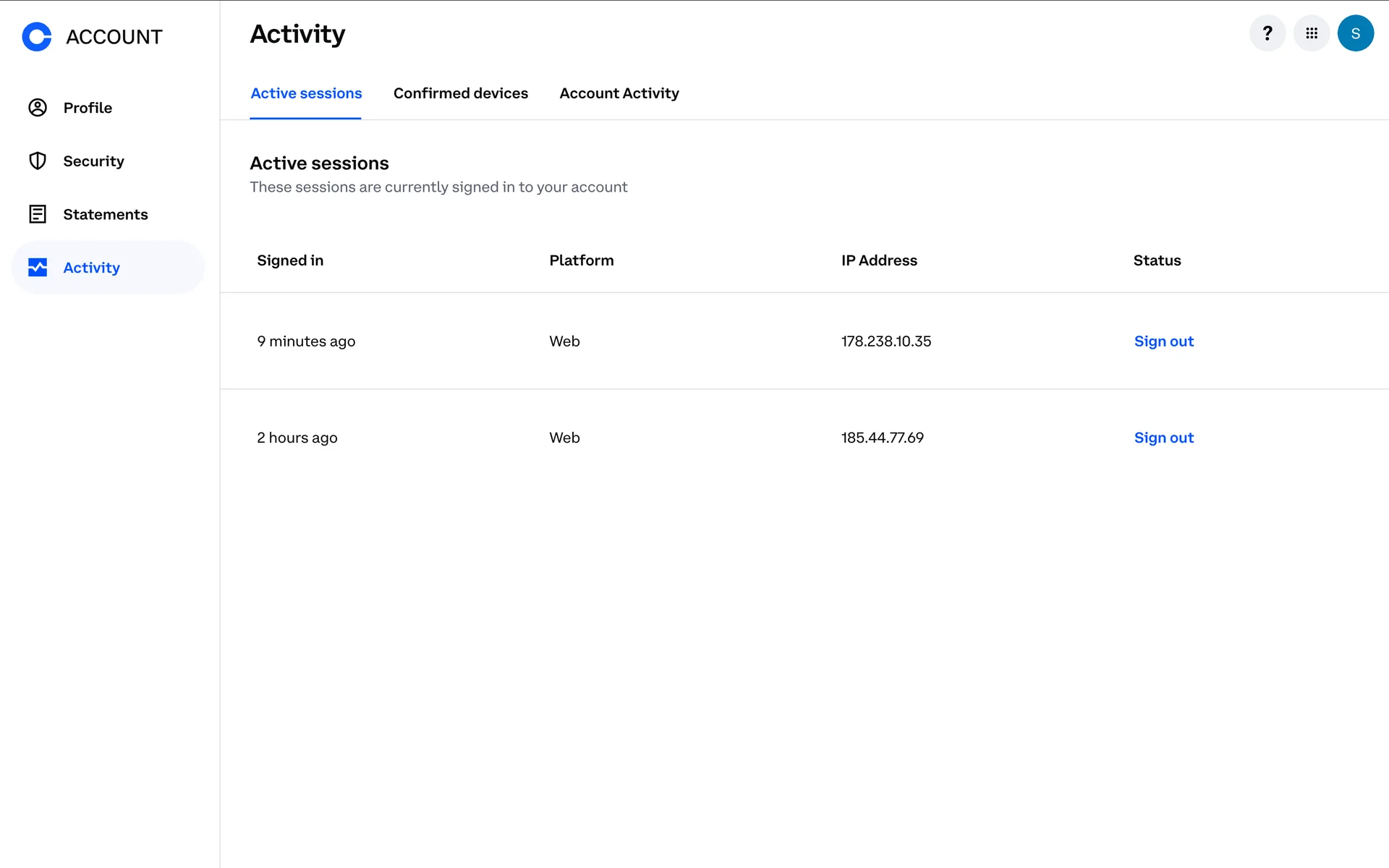Open the apps grid menu icon

[1311, 33]
